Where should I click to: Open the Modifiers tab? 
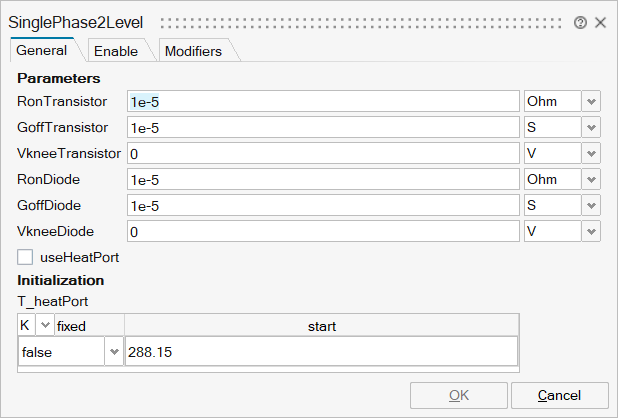pos(193,51)
